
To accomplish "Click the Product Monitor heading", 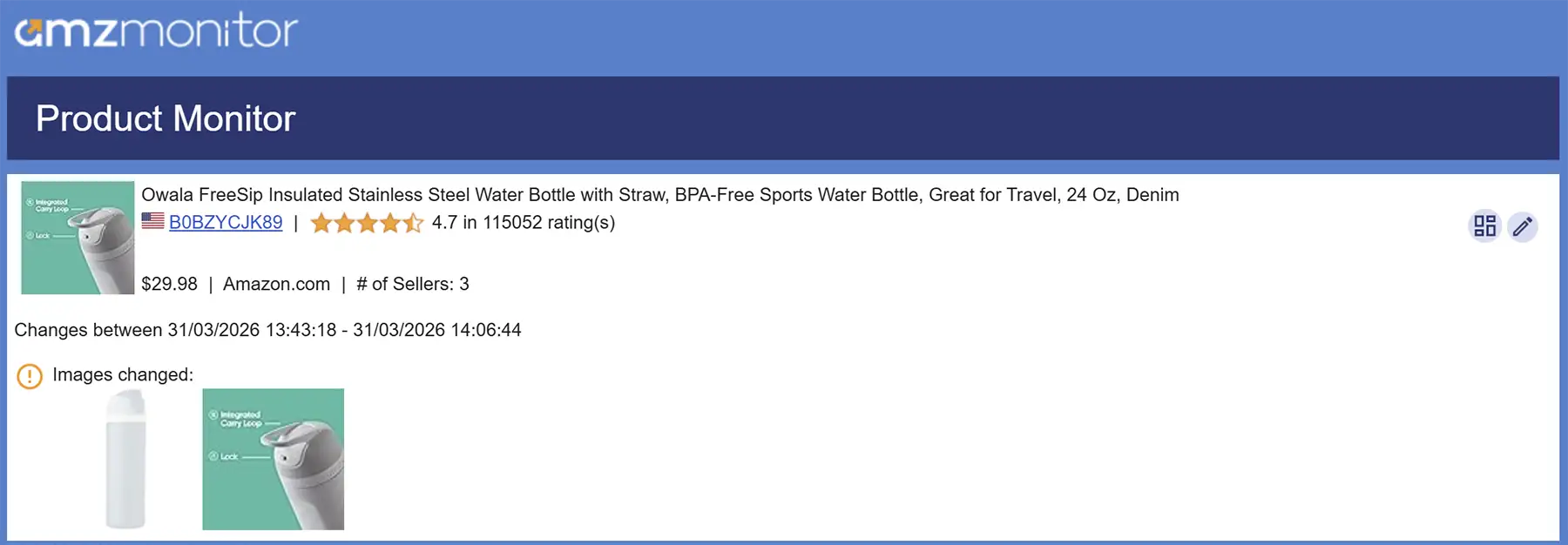I will coord(166,118).
